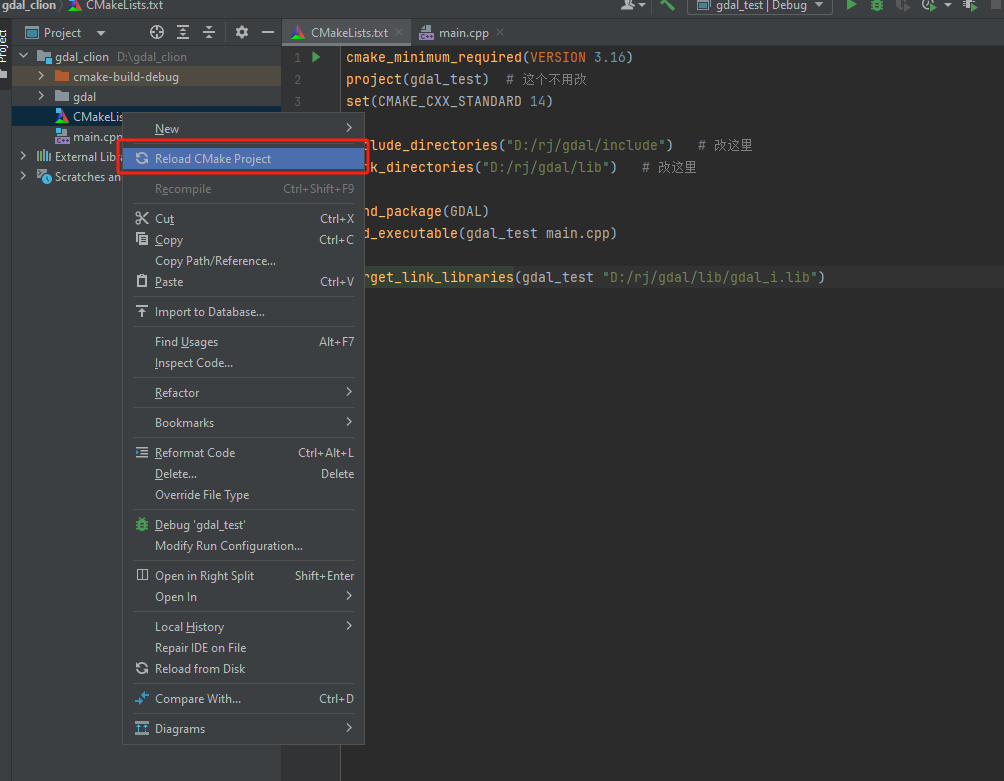Run gdal_test with the green play button
Screen dimensions: 1004x781
pyautogui.click(x=851, y=6)
